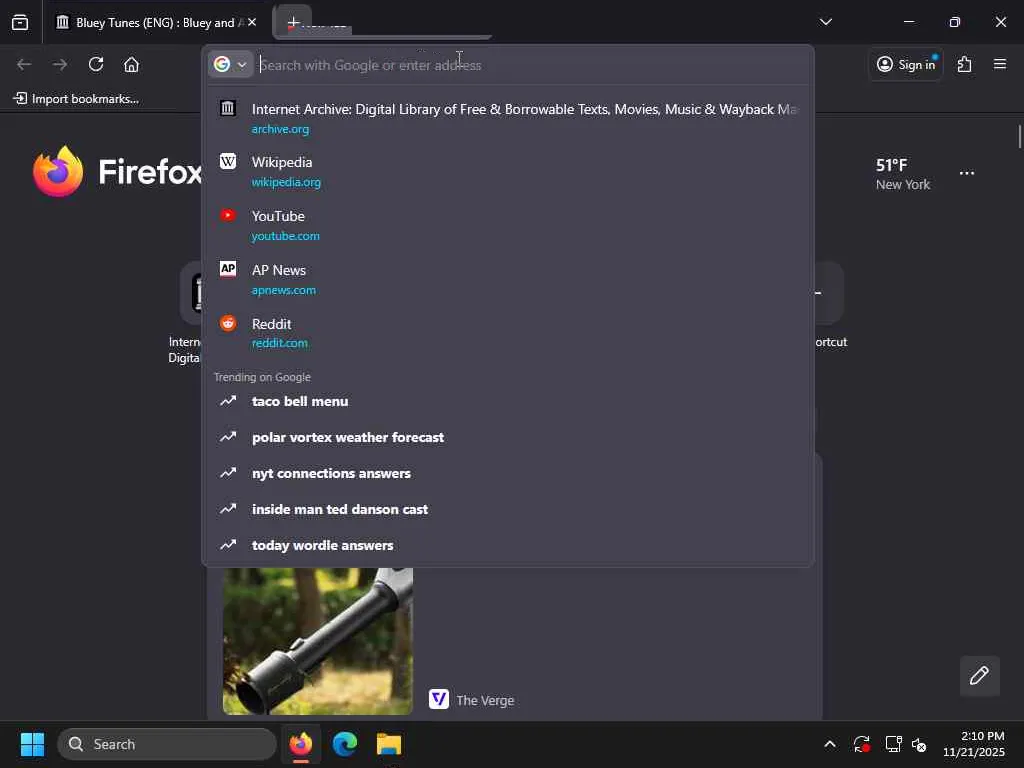Search trending 'nyt connections answers'
This screenshot has width=1024, height=768.
point(508,473)
